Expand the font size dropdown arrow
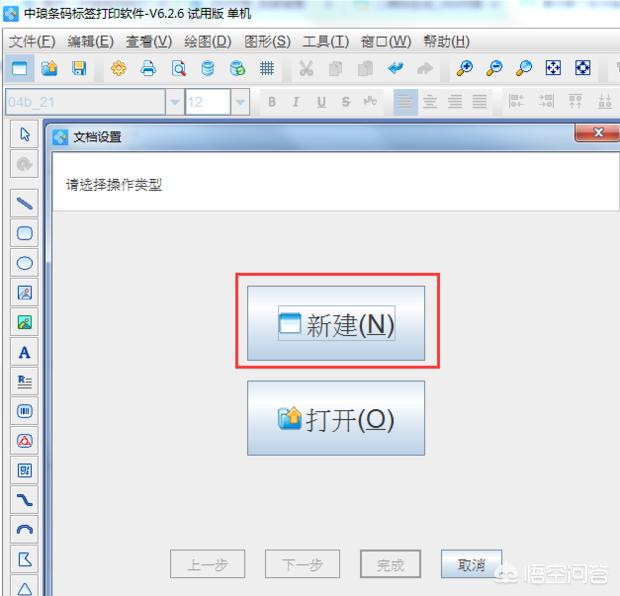The width and height of the screenshot is (620, 596). (x=240, y=102)
